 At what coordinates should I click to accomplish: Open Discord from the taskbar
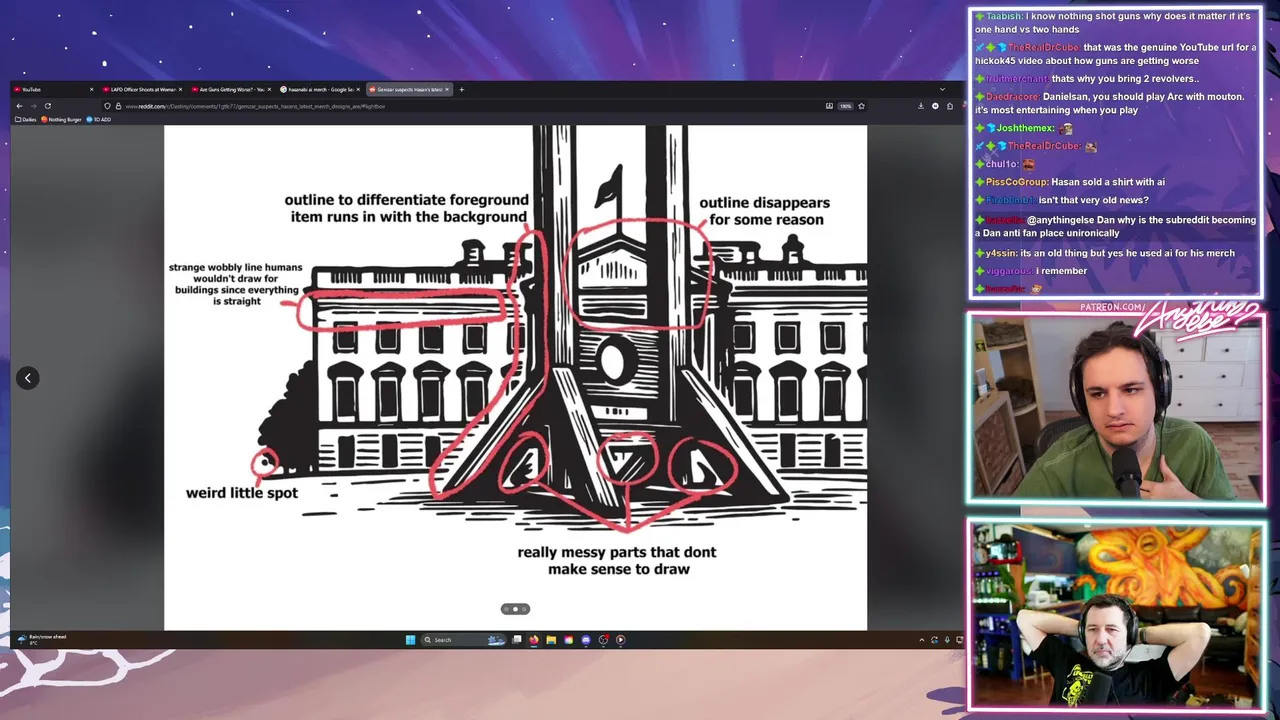click(586, 640)
